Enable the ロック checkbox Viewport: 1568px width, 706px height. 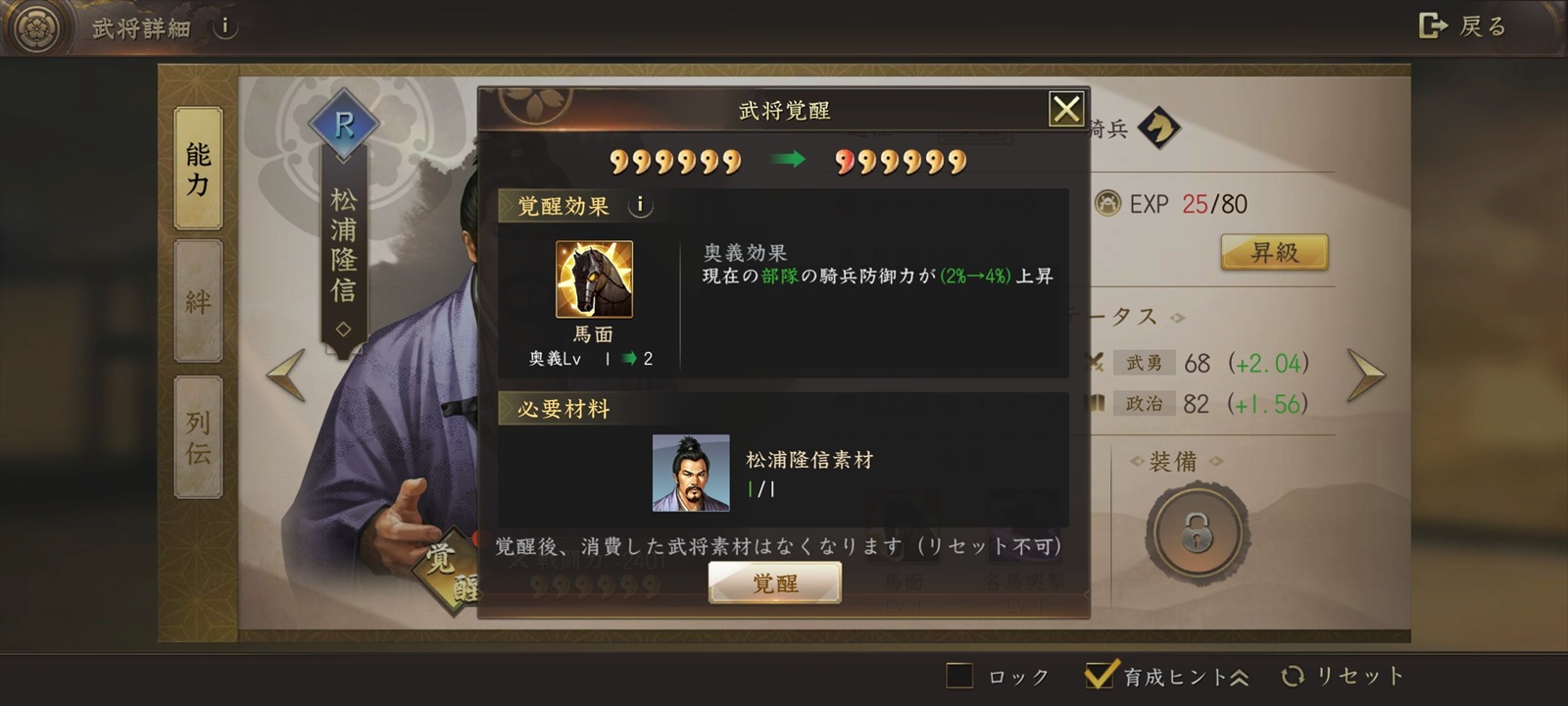[x=959, y=676]
